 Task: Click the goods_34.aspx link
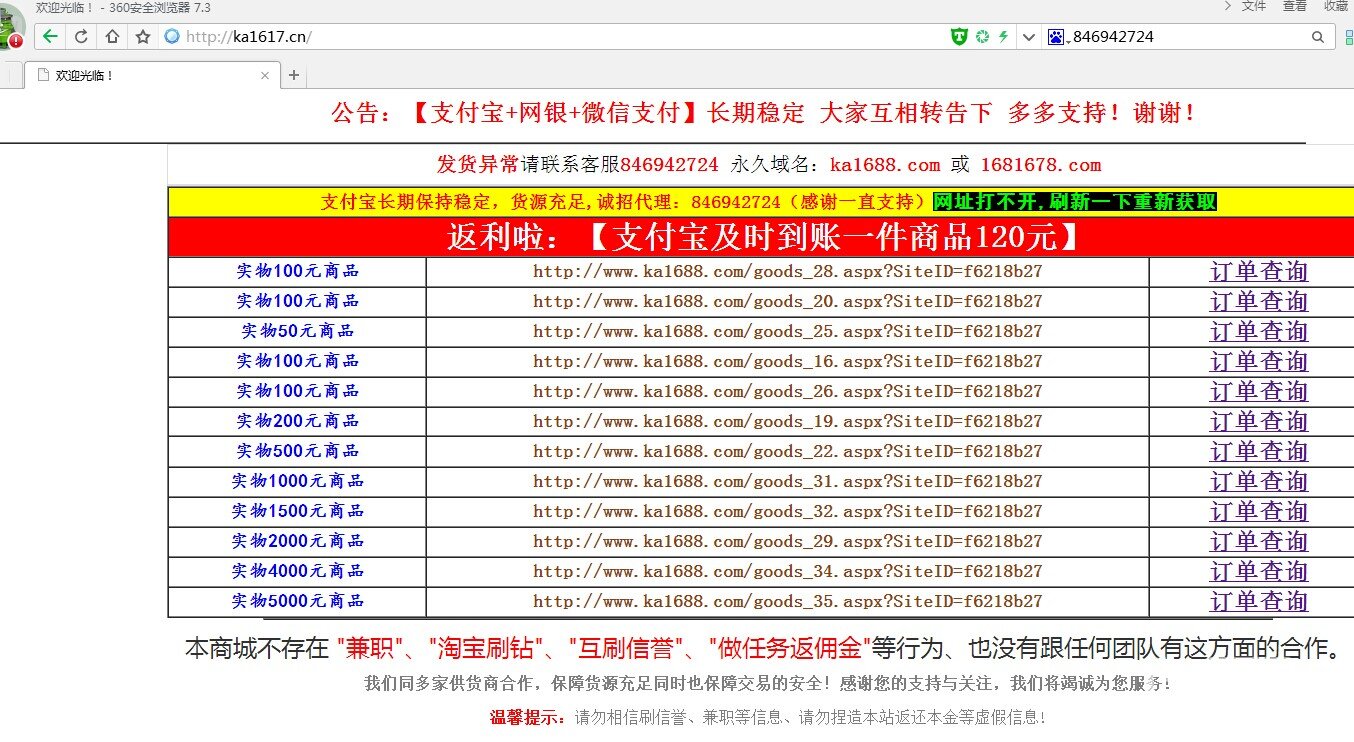click(x=788, y=571)
